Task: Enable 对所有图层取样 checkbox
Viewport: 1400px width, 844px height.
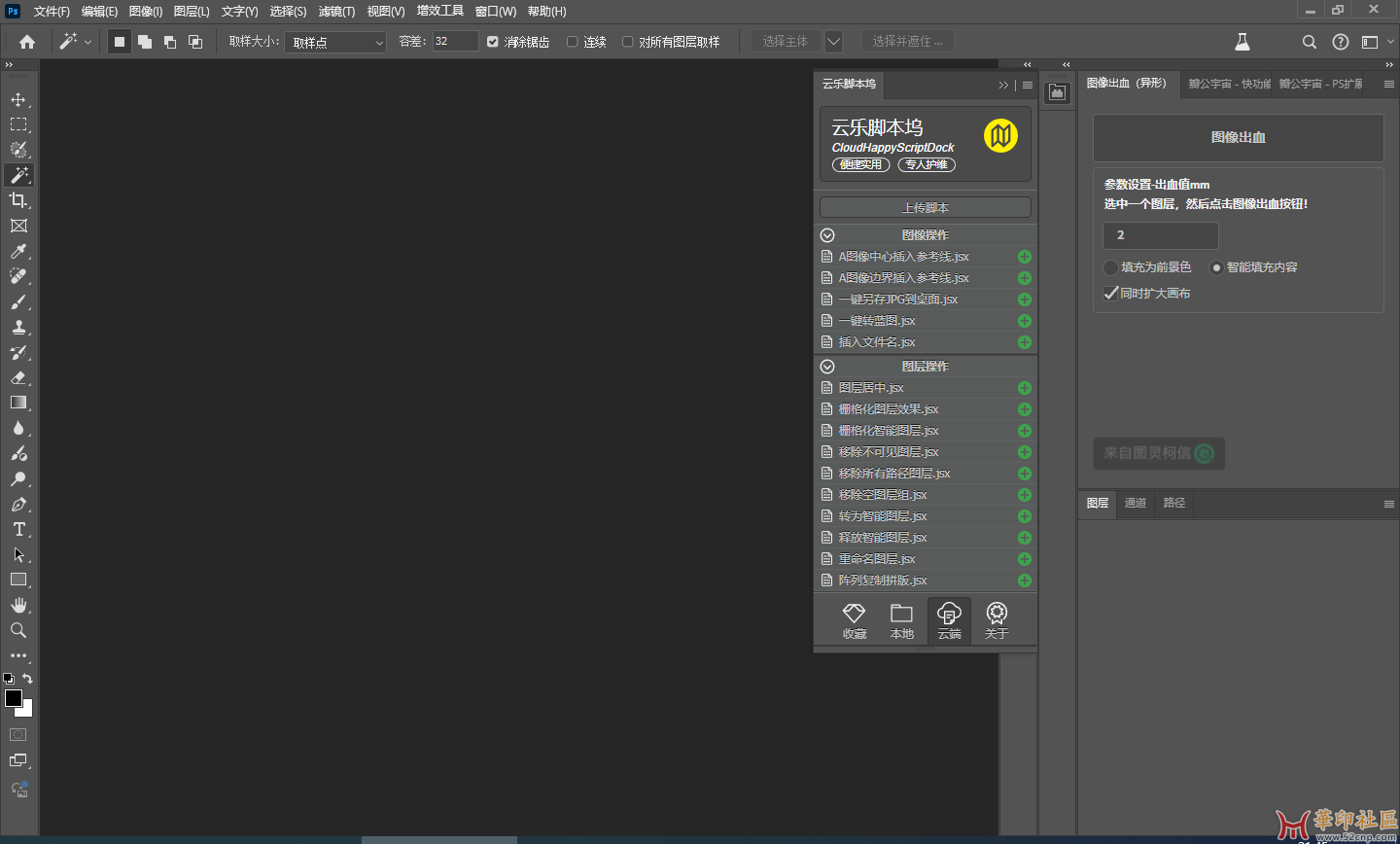Action: pyautogui.click(x=628, y=42)
